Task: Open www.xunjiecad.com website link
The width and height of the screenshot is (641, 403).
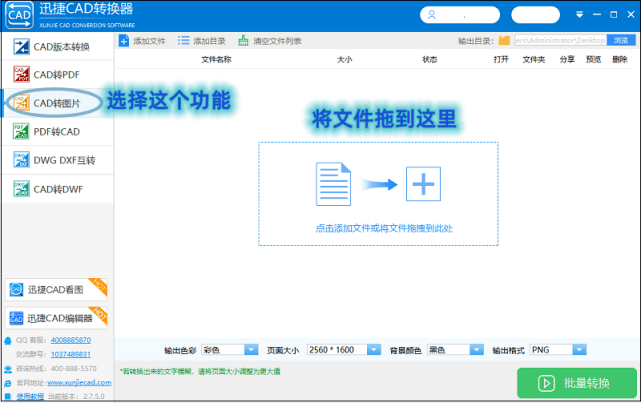Action: click(x=79, y=383)
